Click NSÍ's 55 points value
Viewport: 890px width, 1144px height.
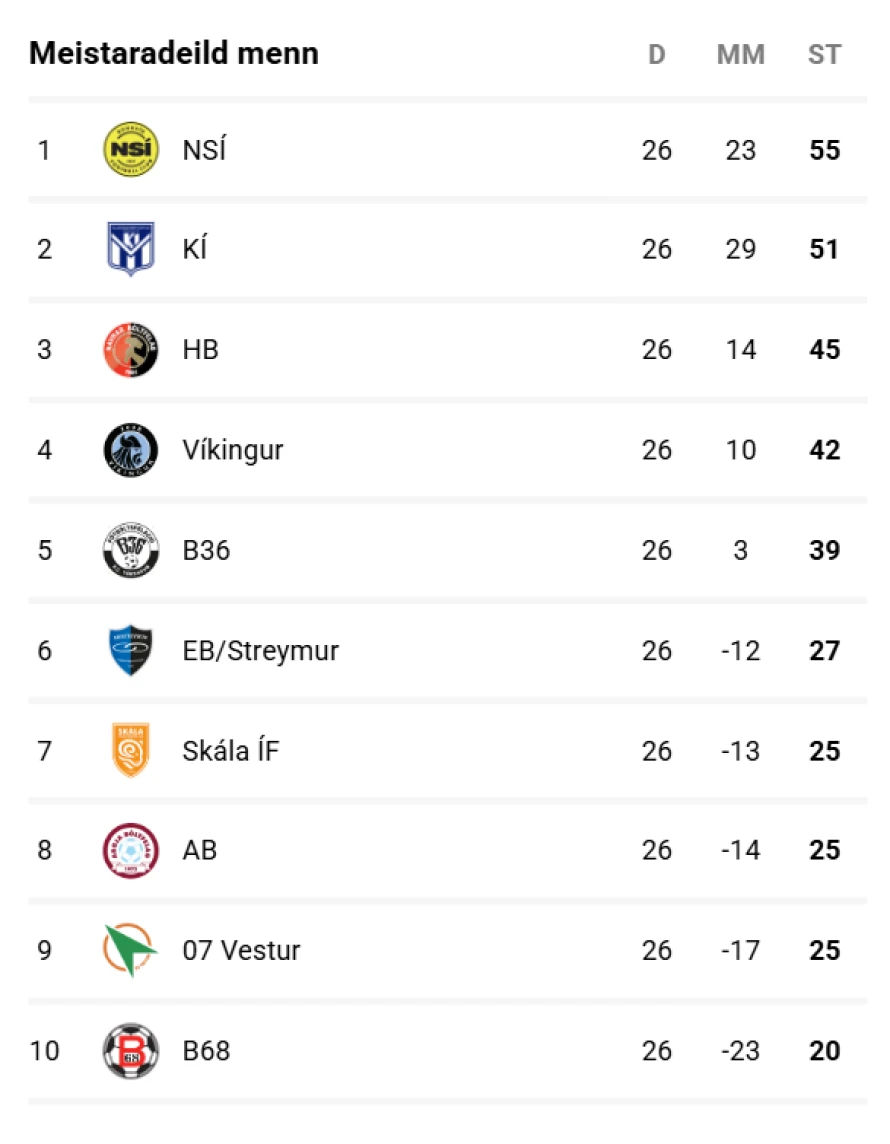[x=824, y=150]
